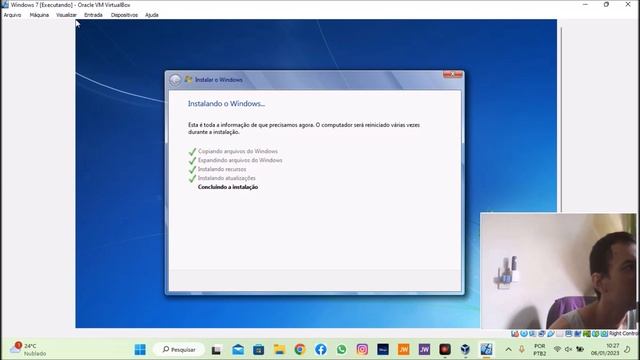
Task: Launch Google Chrome from the taskbar
Action: [300, 350]
